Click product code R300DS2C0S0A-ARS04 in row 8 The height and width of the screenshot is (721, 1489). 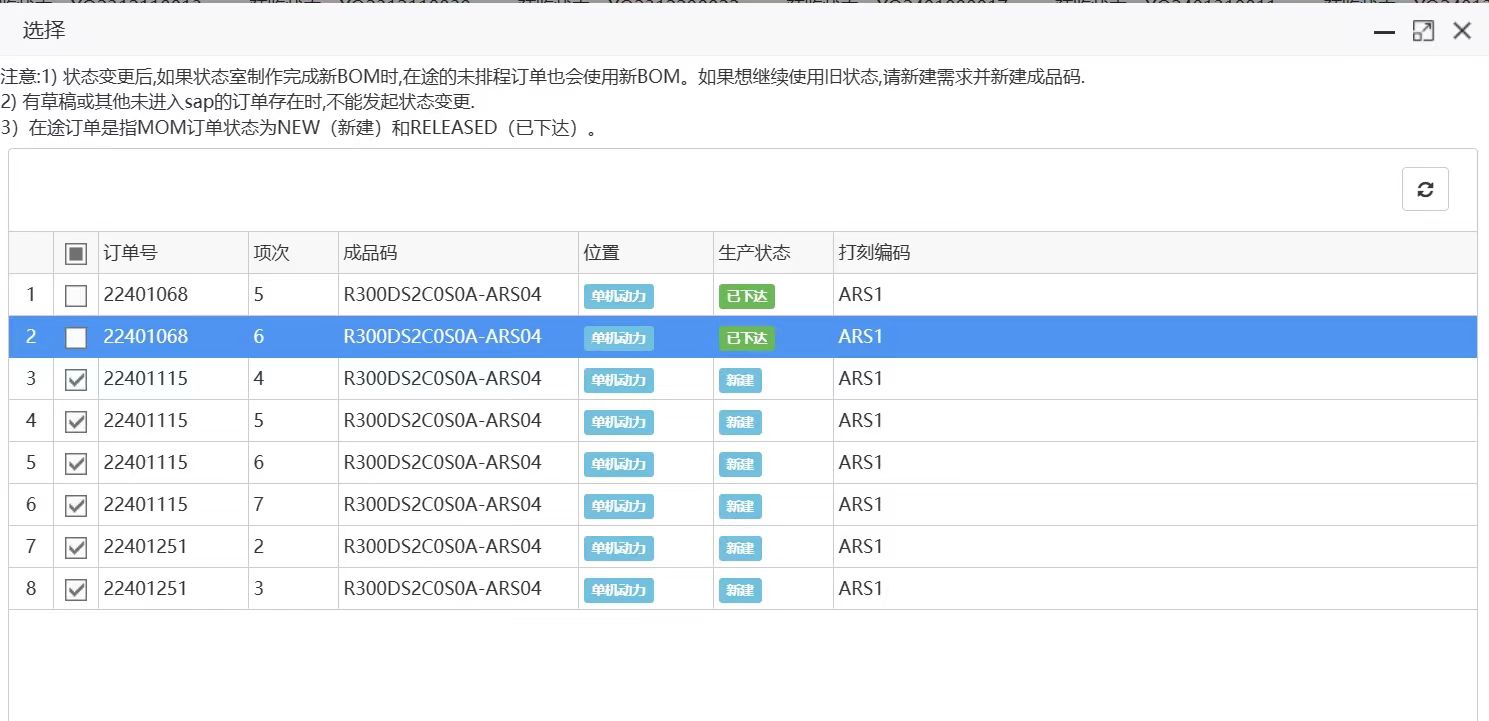(442, 589)
